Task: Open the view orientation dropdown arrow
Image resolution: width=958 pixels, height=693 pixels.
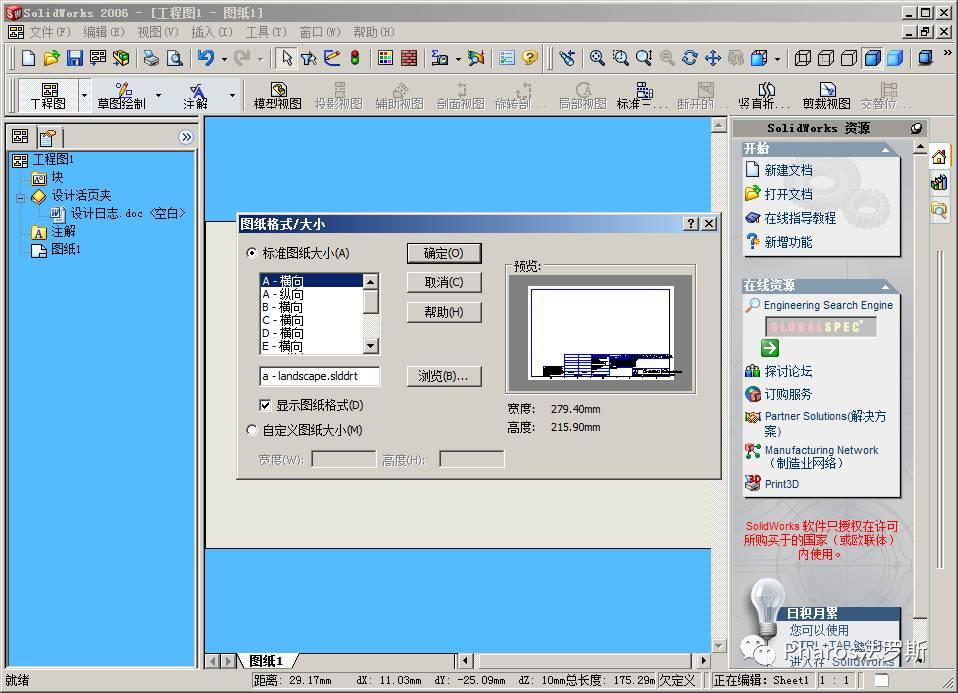Action: tap(777, 59)
